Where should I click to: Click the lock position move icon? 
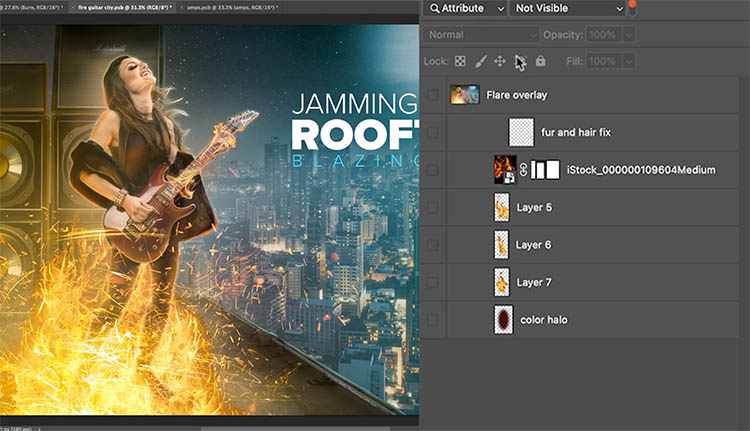[x=500, y=61]
